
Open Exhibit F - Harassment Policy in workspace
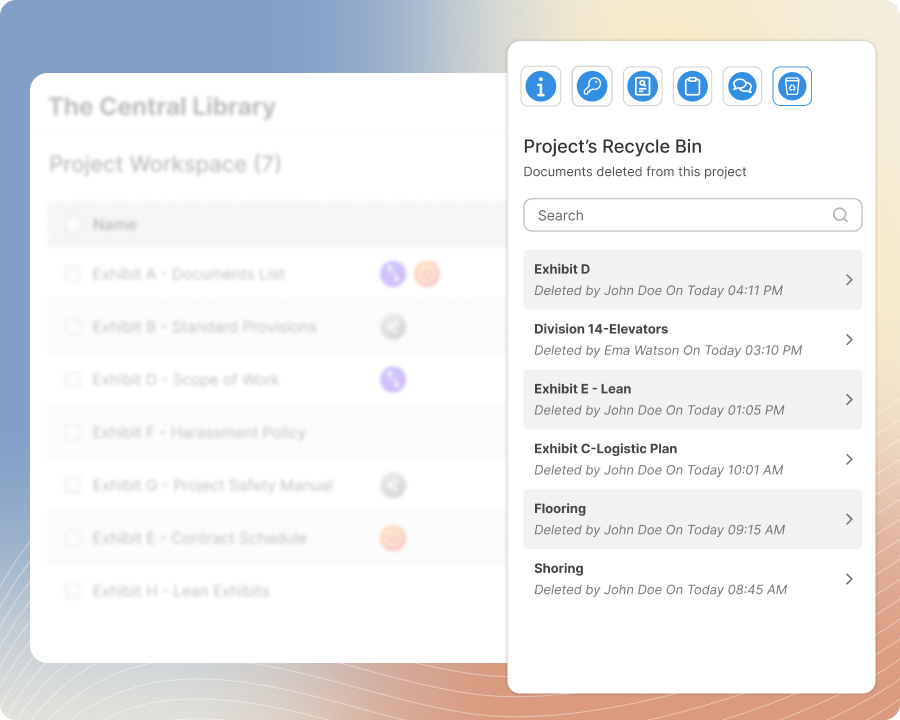pyautogui.click(x=199, y=432)
